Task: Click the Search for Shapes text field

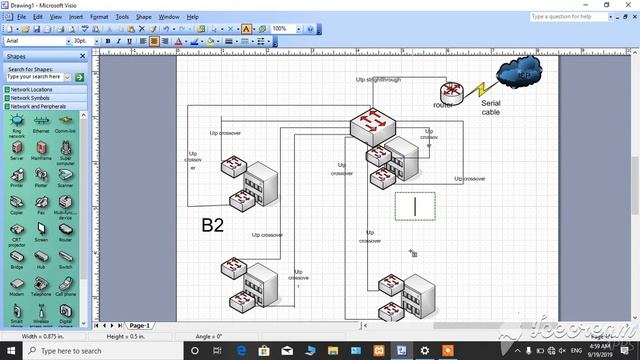Action: click(35, 77)
